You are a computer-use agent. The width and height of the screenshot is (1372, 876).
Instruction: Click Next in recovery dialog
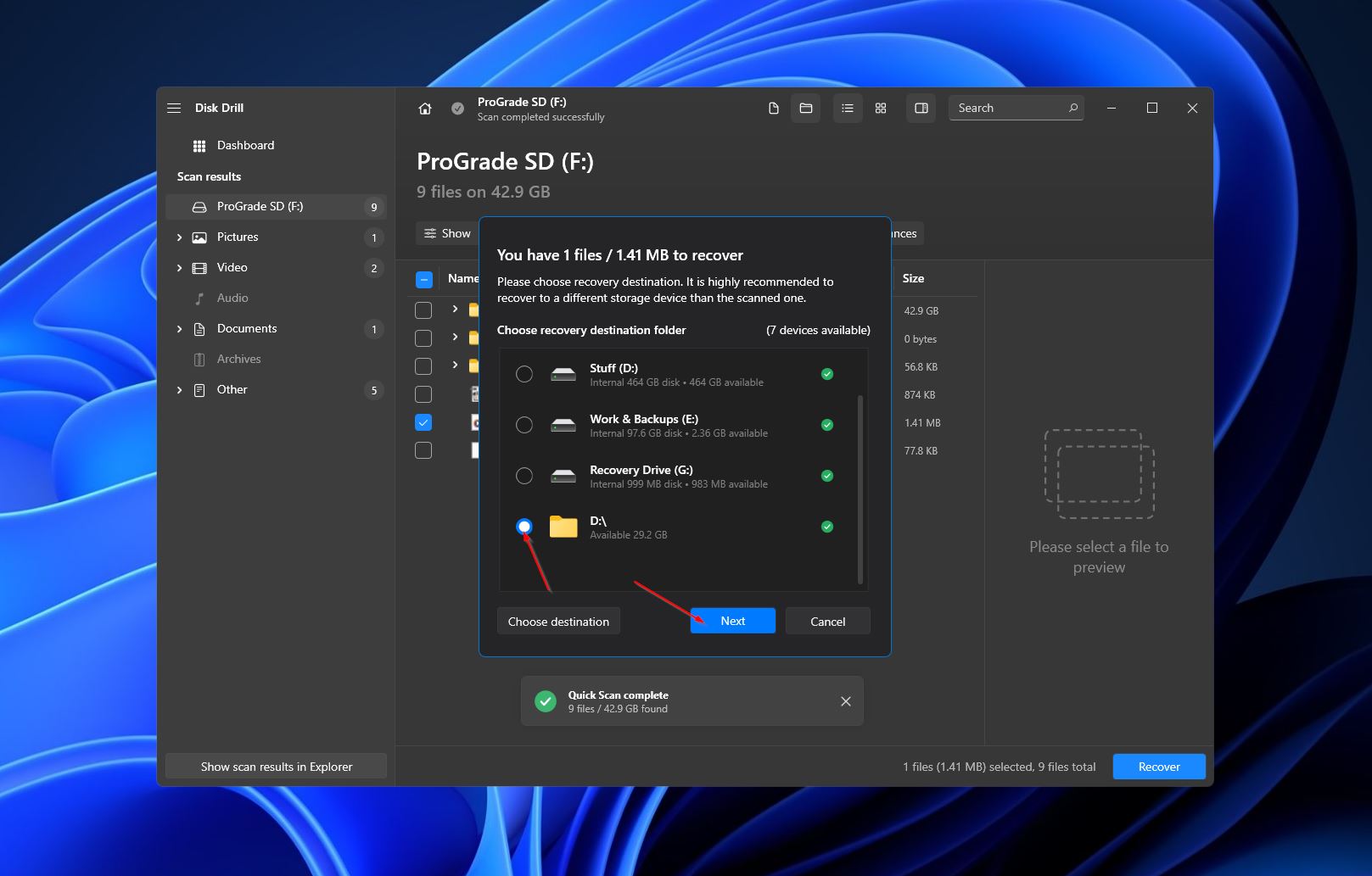point(732,621)
